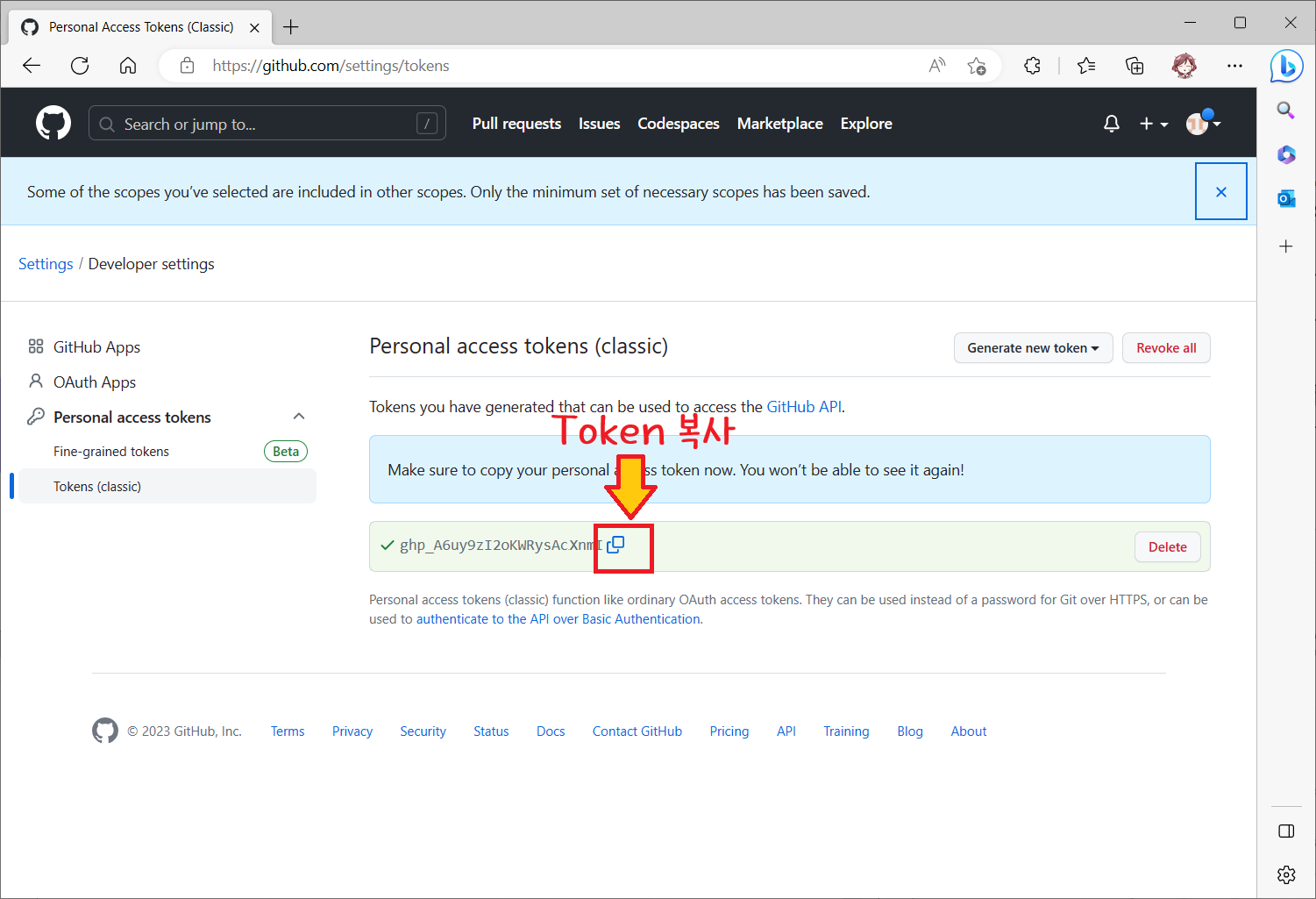Screen dimensions: 1316x899
Task: Open the sidebar search tool
Action: tap(1286, 110)
